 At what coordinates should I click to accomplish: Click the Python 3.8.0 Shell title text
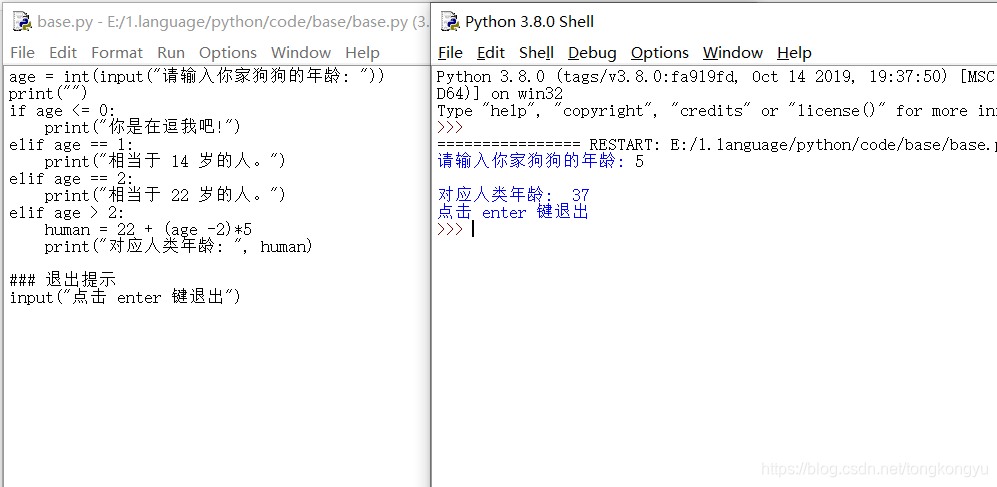point(529,22)
